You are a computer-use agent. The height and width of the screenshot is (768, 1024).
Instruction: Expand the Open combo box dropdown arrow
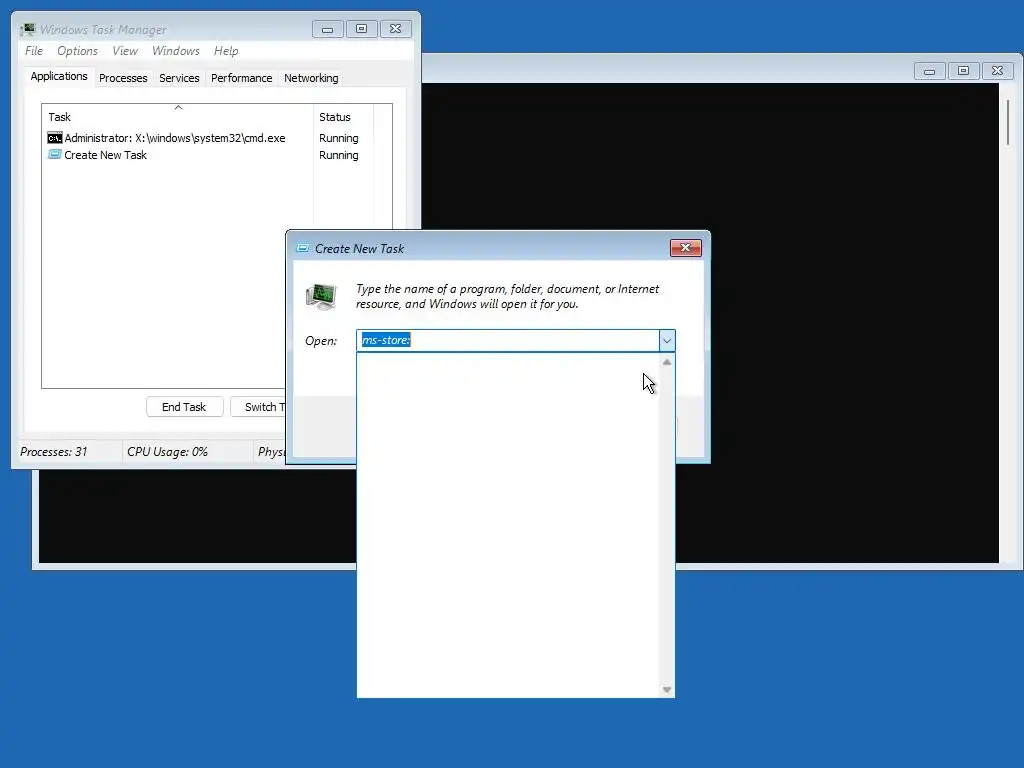point(667,340)
